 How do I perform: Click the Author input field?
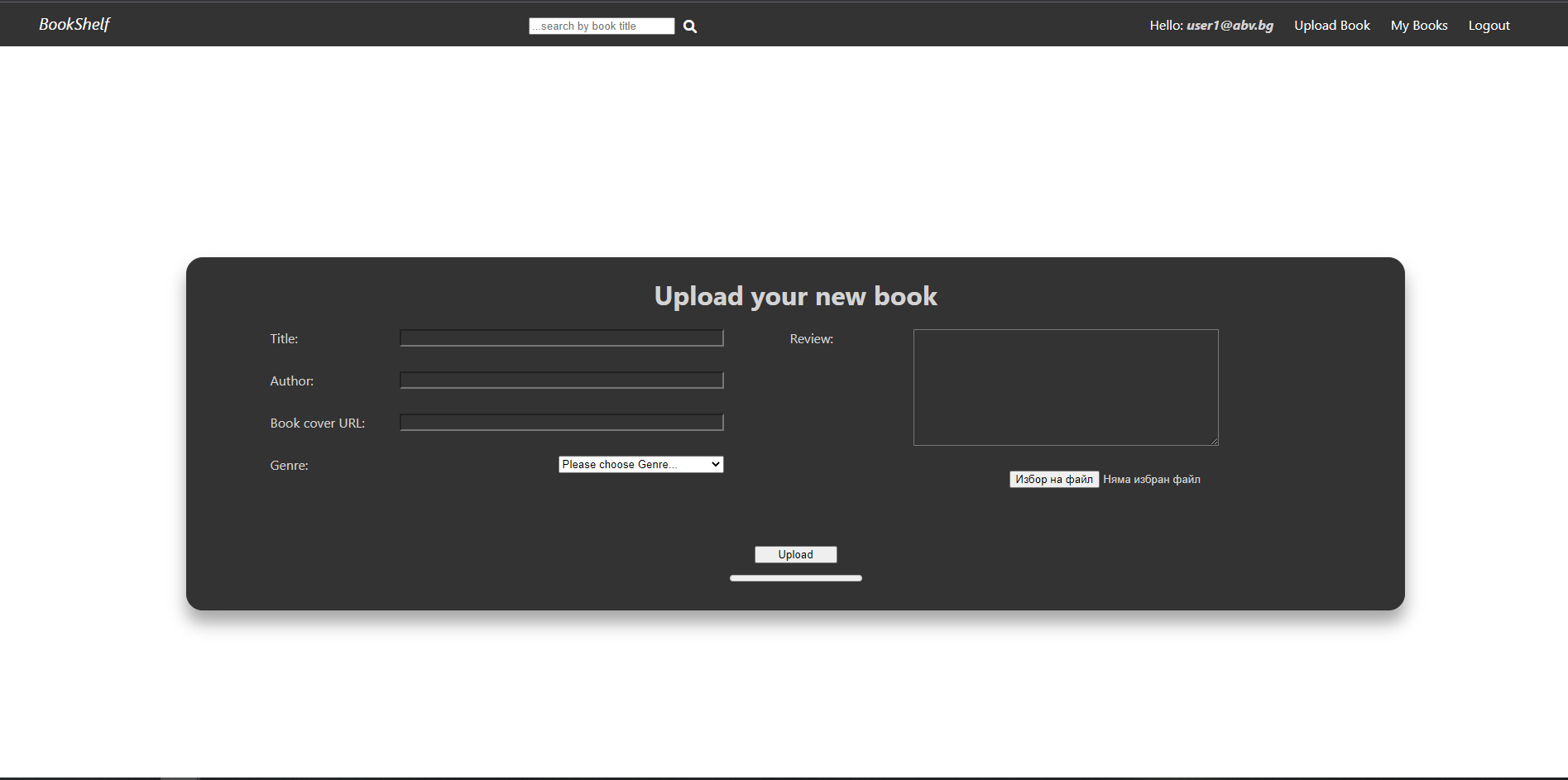coord(561,380)
